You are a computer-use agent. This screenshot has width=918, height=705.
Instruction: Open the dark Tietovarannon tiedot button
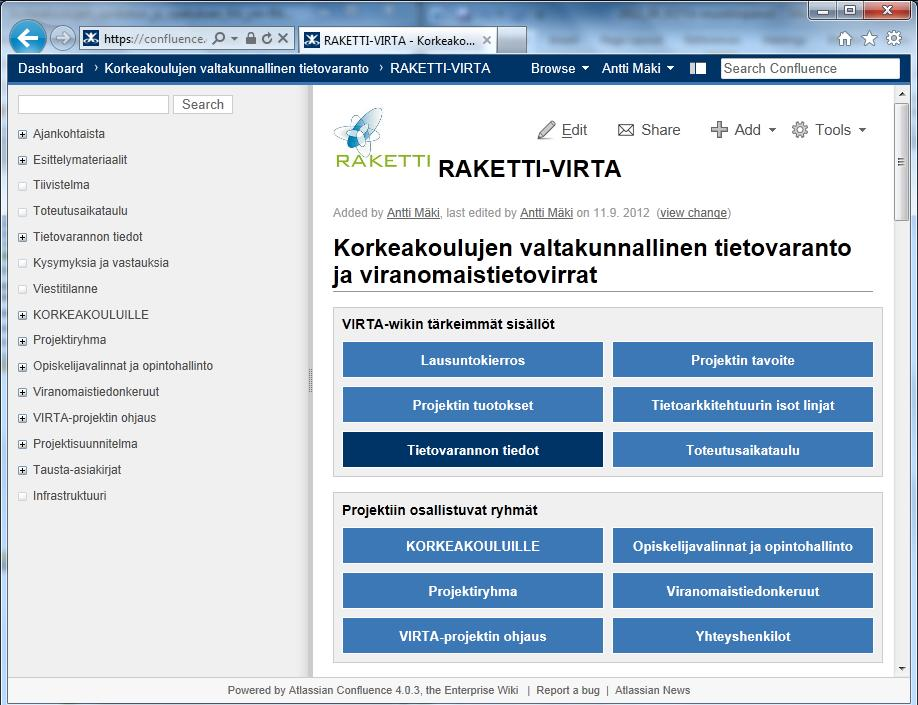(472, 450)
